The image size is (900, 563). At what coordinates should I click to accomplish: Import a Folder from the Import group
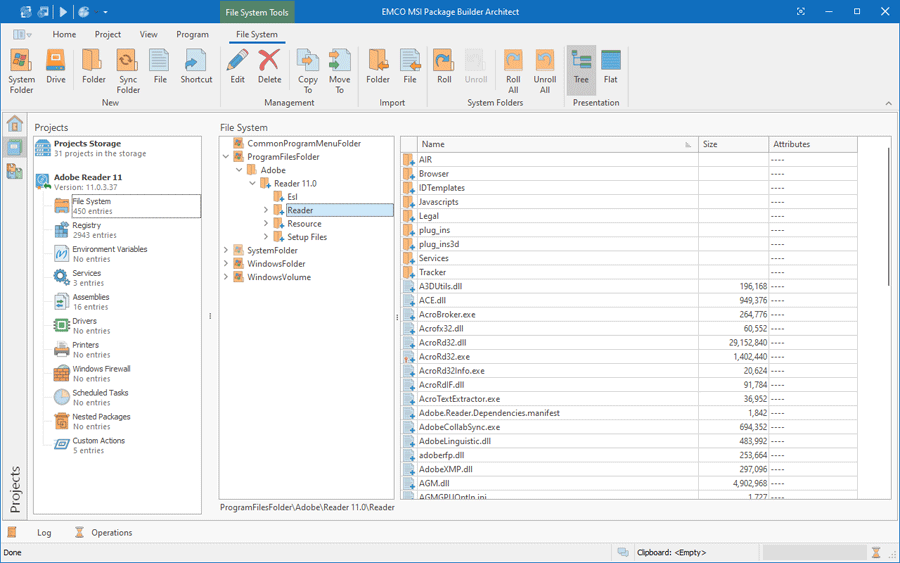point(378,67)
